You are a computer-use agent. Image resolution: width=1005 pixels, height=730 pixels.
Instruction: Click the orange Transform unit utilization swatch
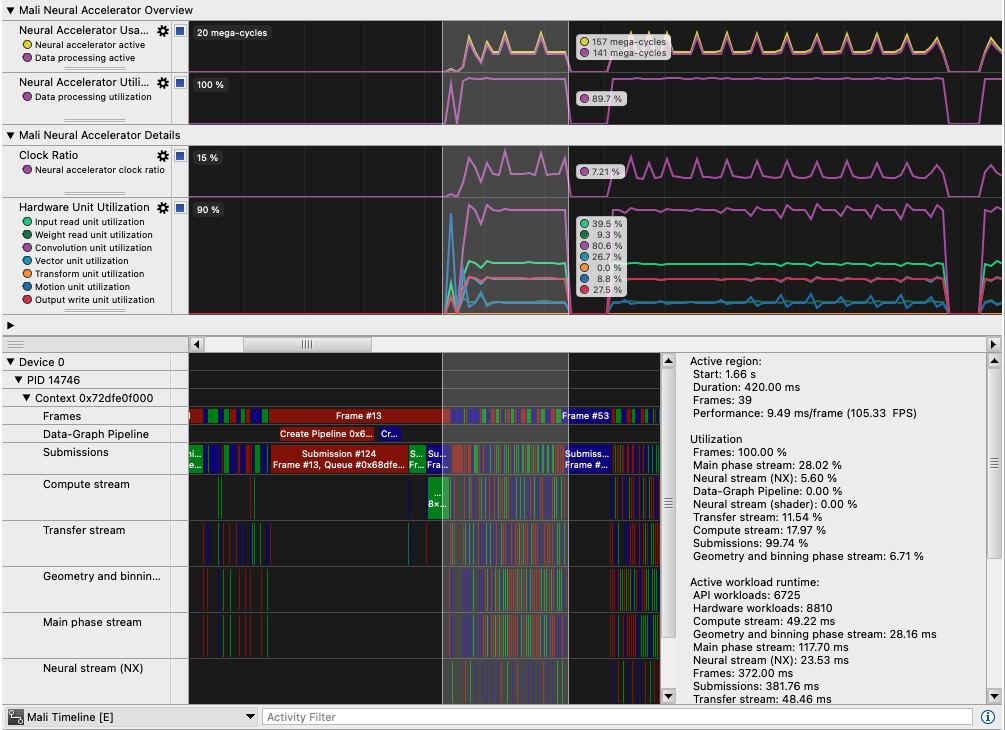coord(27,274)
